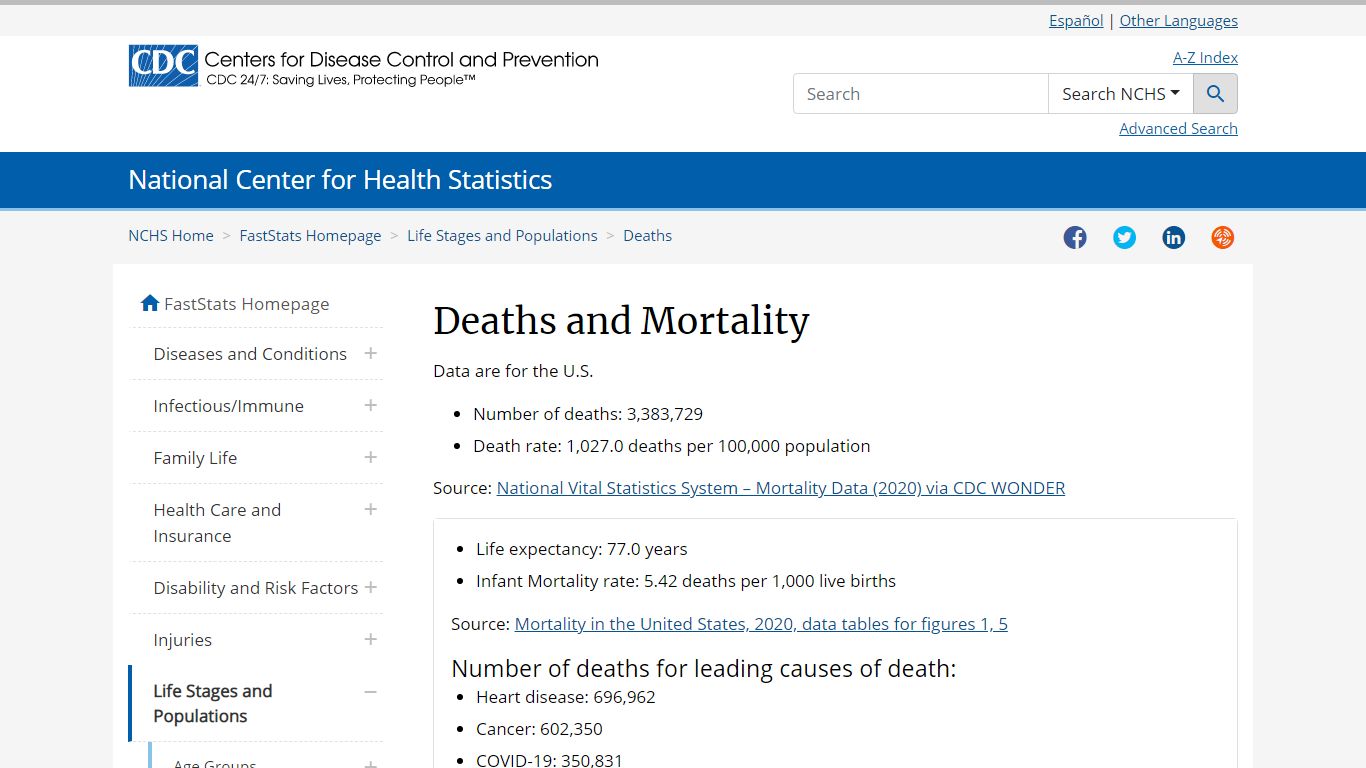1366x768 pixels.
Task: Click the home icon beside FastStats Homepage
Action: tap(150, 303)
